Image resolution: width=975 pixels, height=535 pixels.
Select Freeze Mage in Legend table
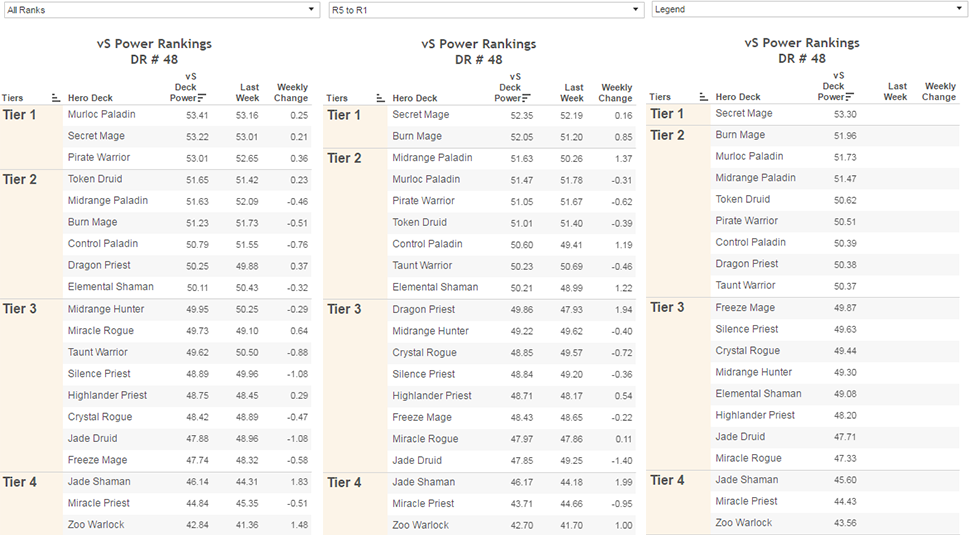pyautogui.click(x=745, y=308)
